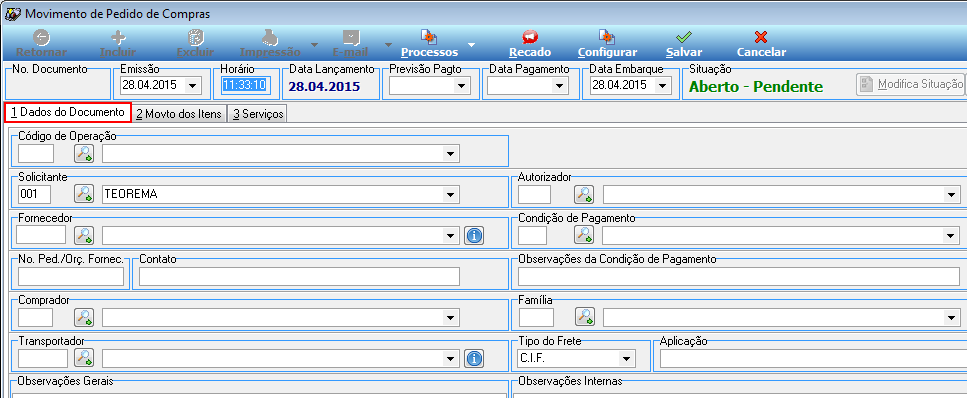Click the Solicitante code field 001
The width and height of the screenshot is (967, 398).
(35, 194)
